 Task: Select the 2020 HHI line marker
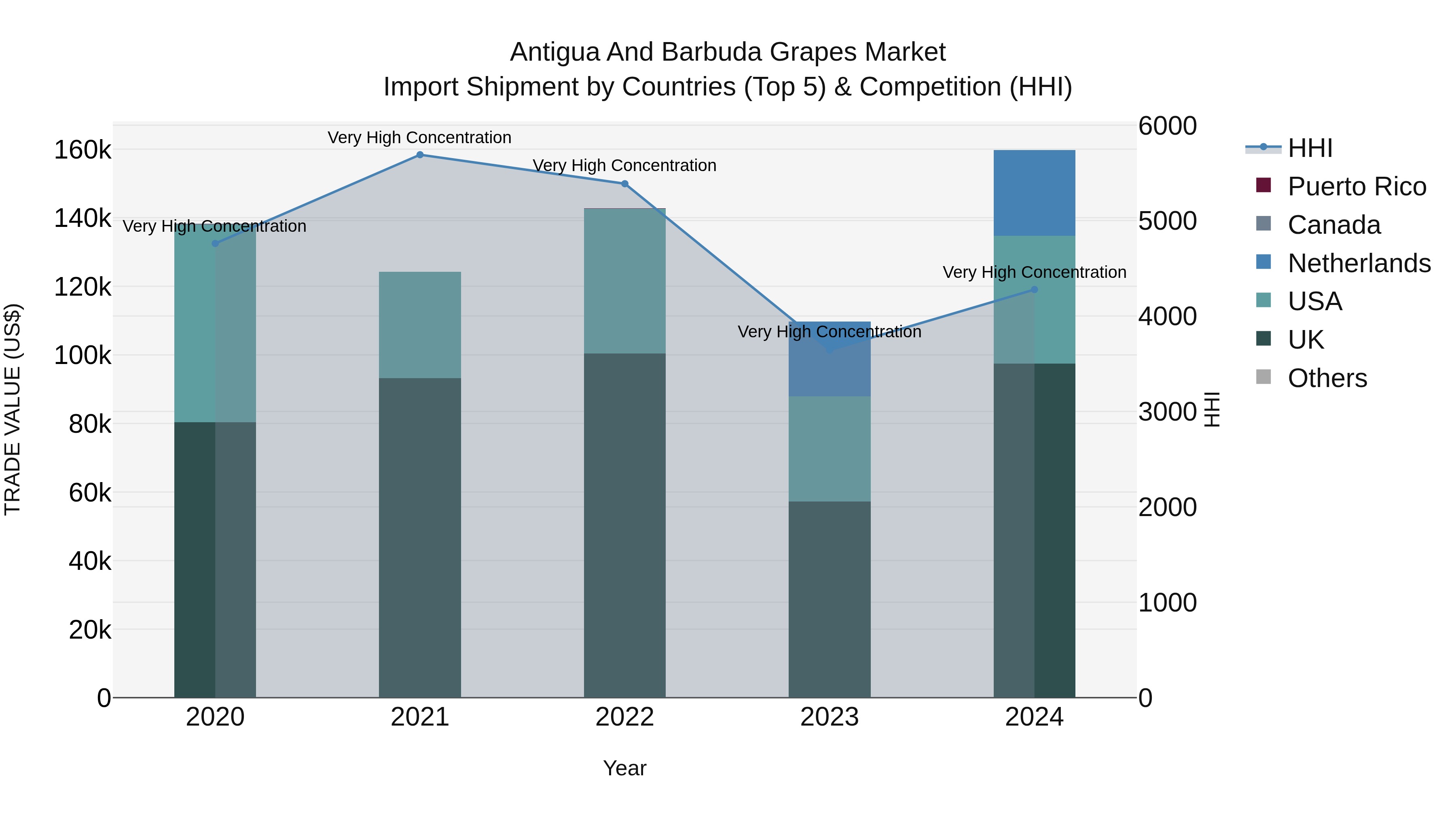click(215, 243)
